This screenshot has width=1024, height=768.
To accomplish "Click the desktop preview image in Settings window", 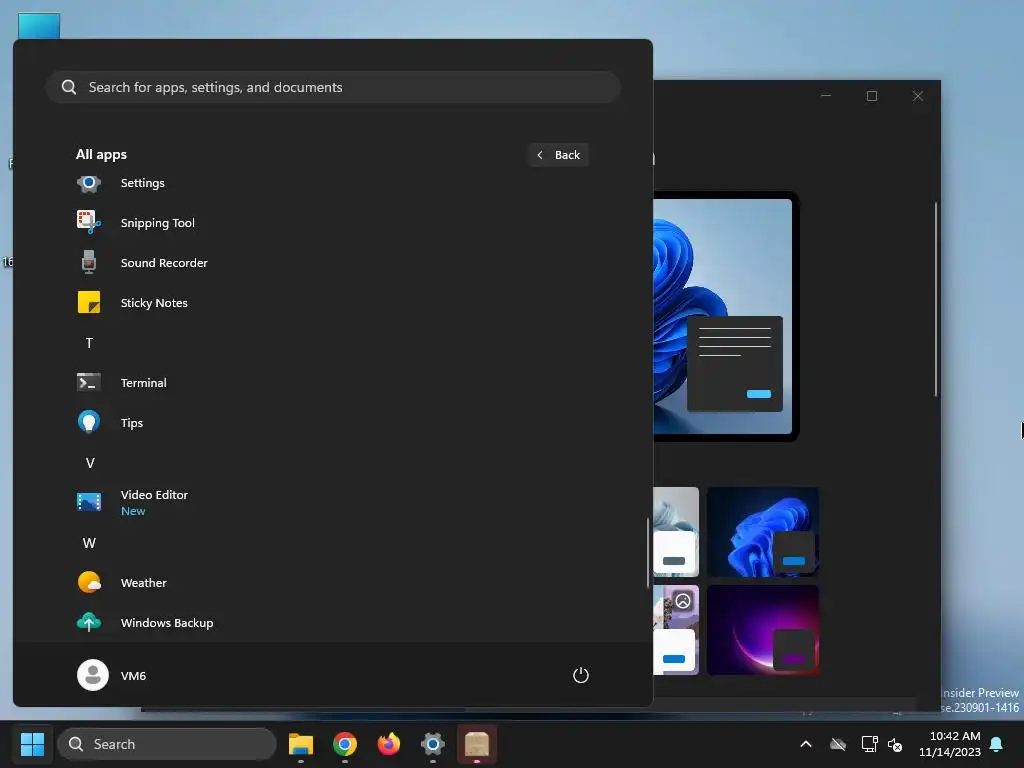I will tap(723, 316).
